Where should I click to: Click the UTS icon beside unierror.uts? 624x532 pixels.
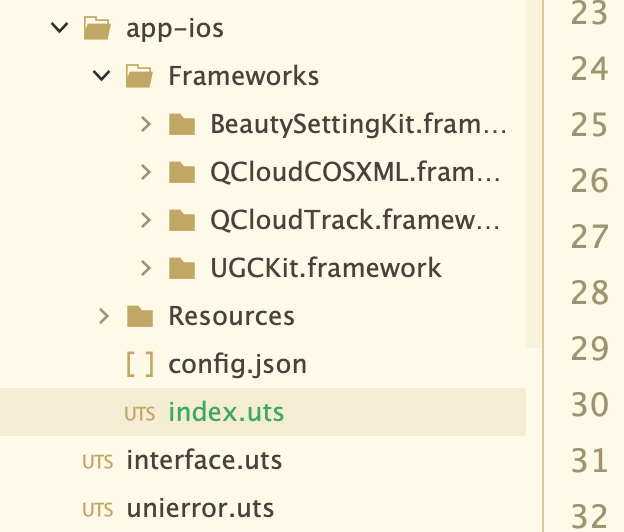click(98, 510)
